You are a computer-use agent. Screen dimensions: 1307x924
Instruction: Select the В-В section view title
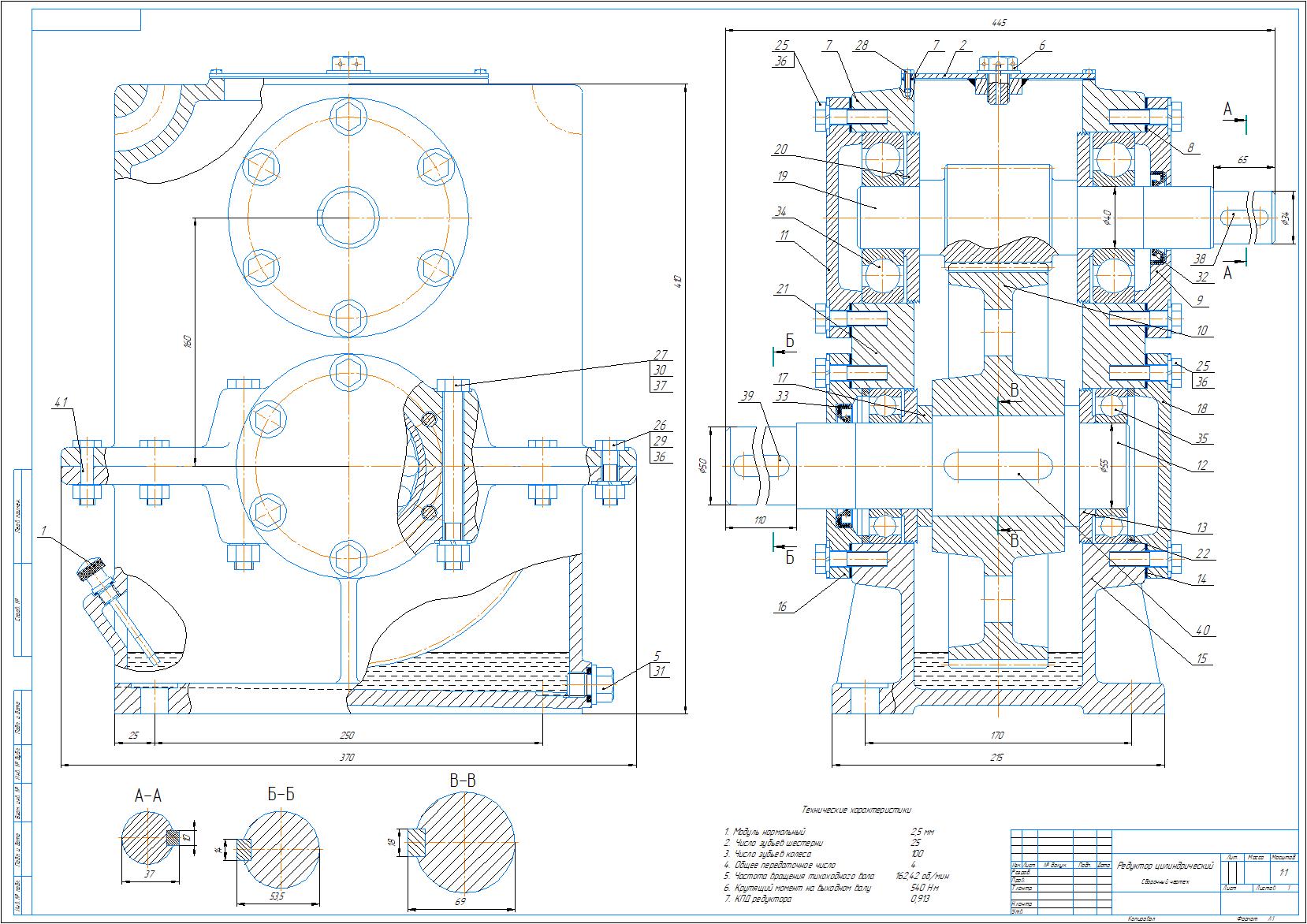pos(462,781)
